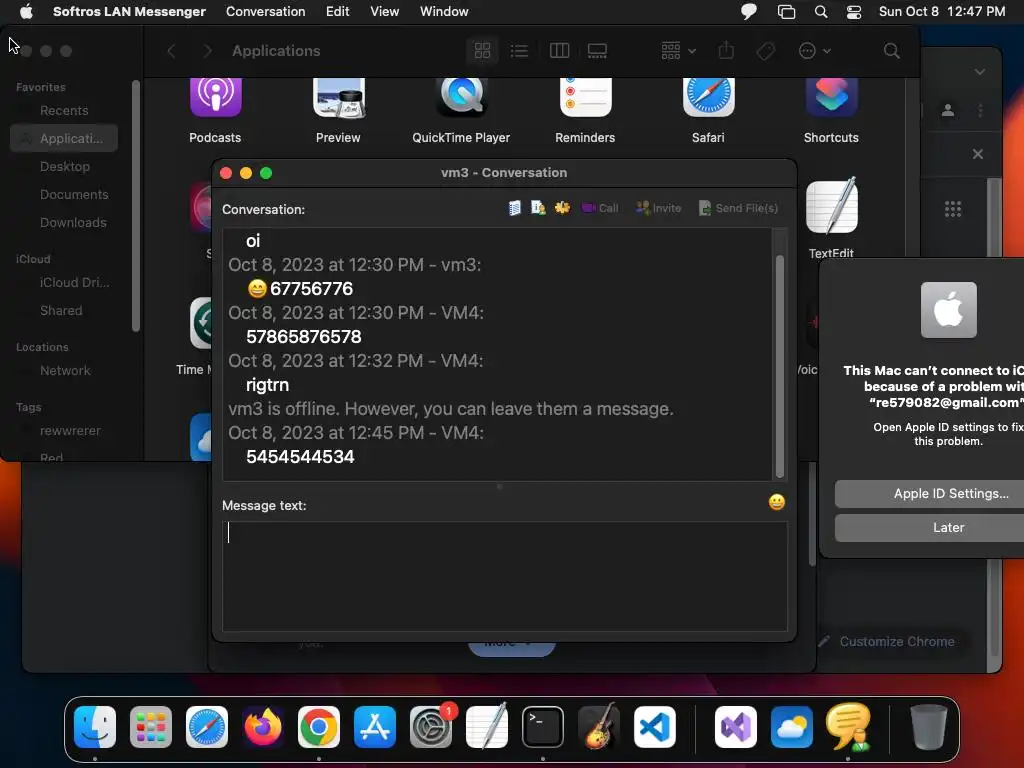Click Finder Tags toolbar icon

point(765,51)
